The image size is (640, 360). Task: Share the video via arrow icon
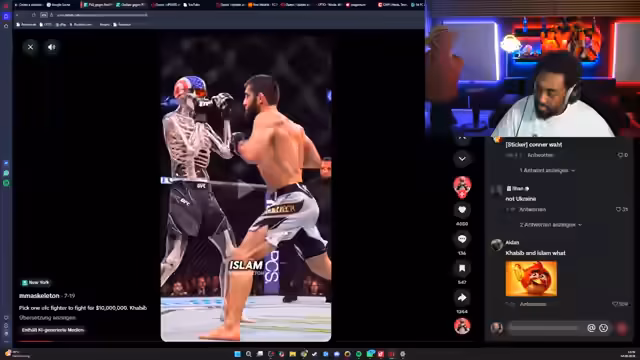[462, 298]
